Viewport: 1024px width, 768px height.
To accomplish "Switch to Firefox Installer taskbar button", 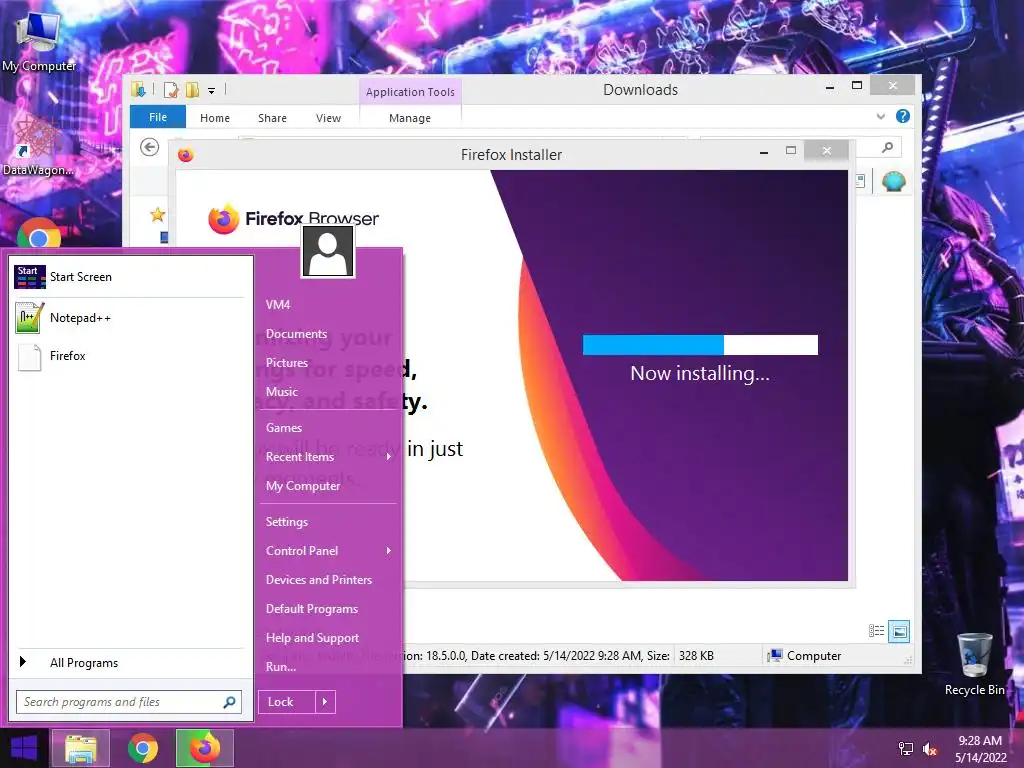I will tap(204, 748).
